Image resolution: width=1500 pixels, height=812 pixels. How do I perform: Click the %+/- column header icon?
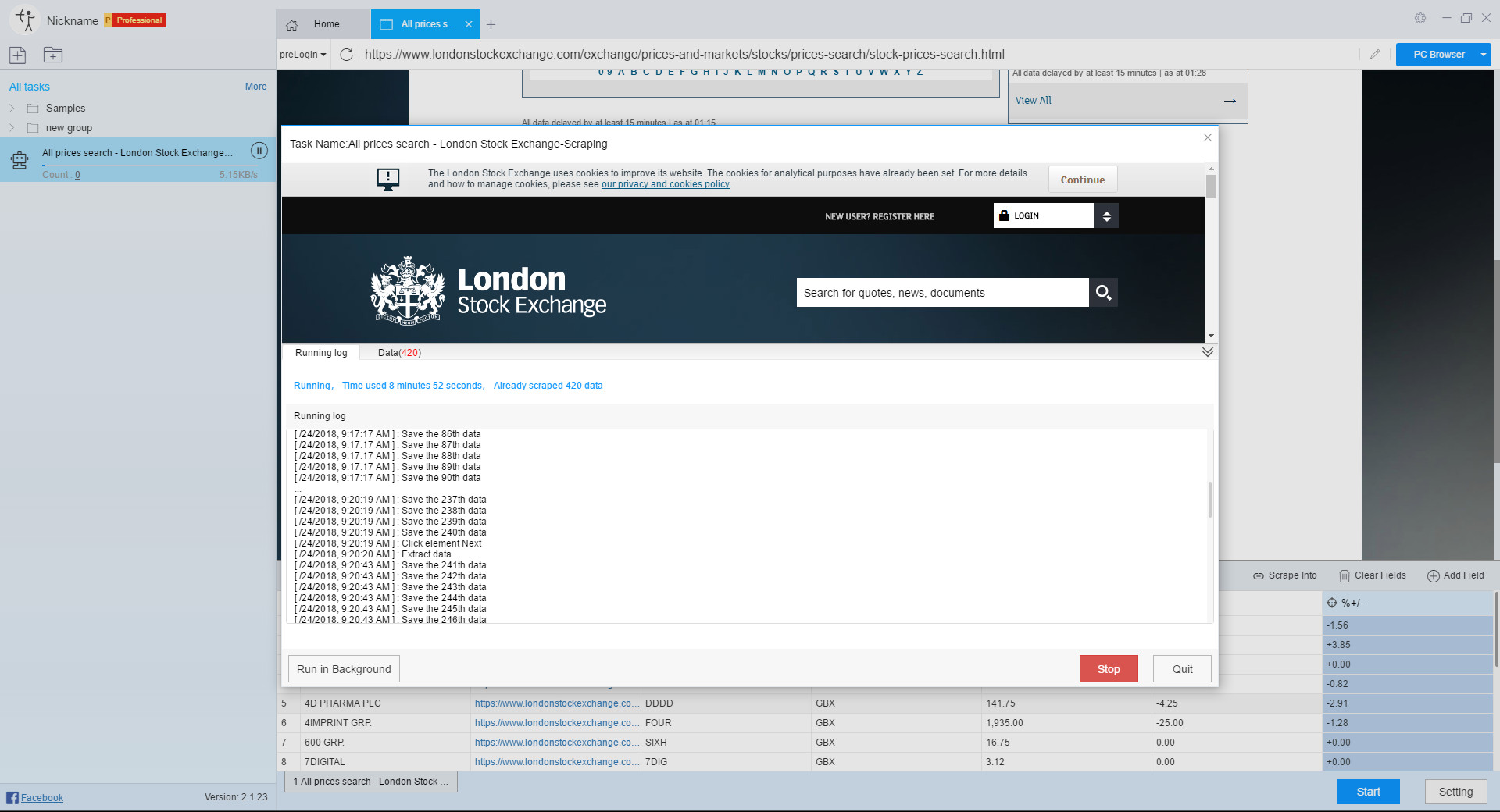[1332, 603]
